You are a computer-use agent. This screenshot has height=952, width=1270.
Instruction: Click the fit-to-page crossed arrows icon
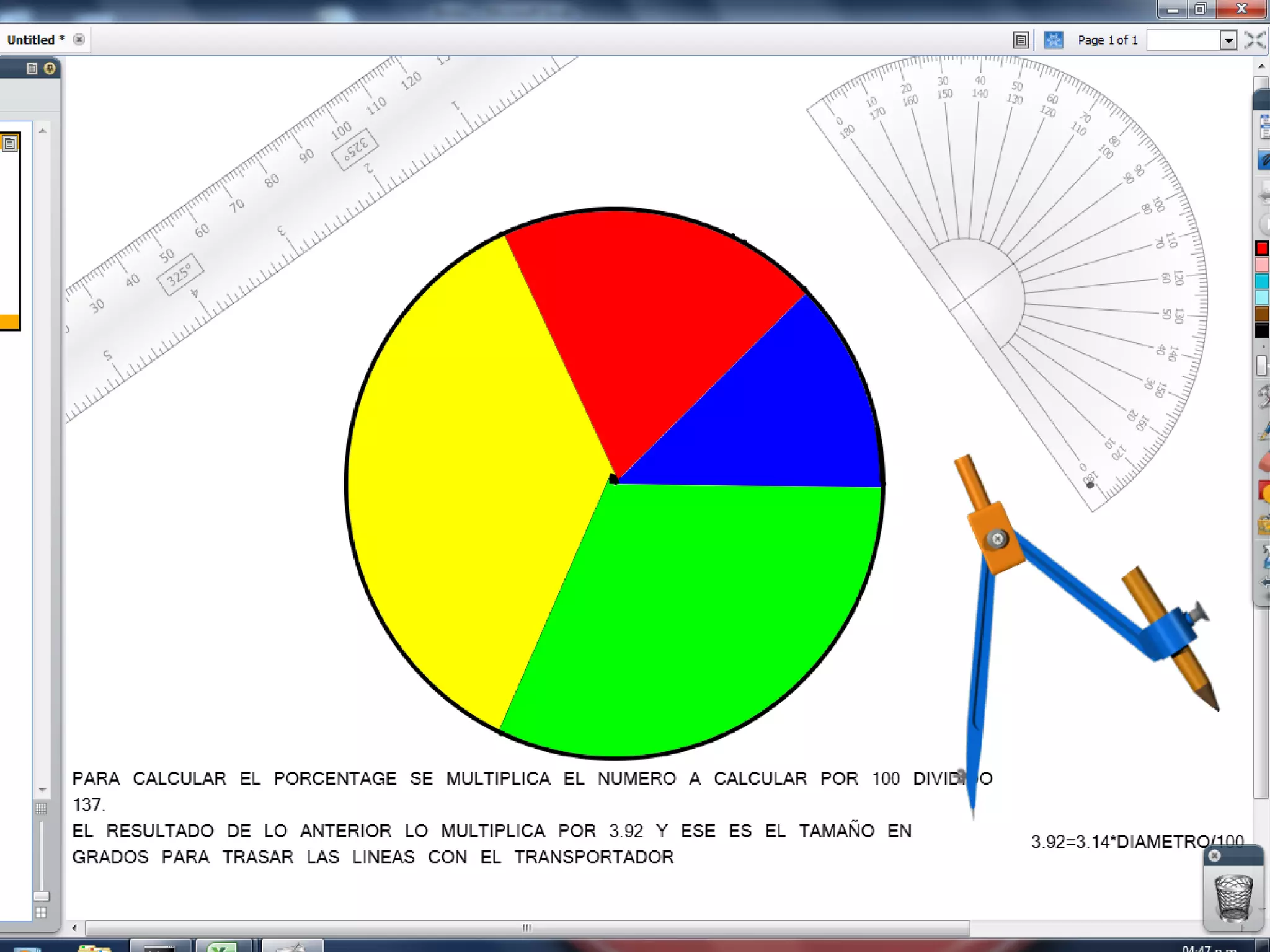pyautogui.click(x=1254, y=40)
